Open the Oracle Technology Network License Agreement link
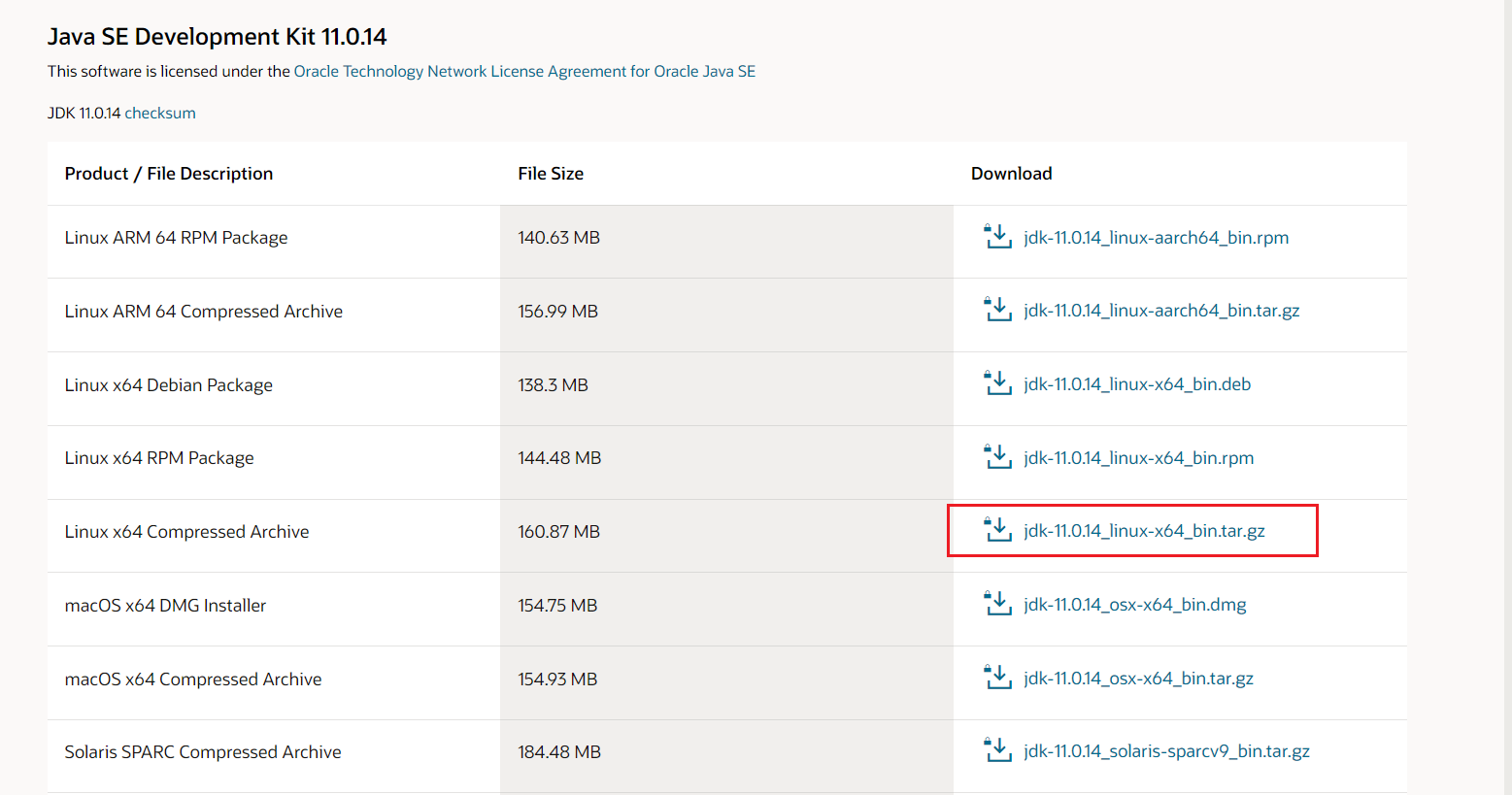The image size is (1512, 795). tap(524, 71)
